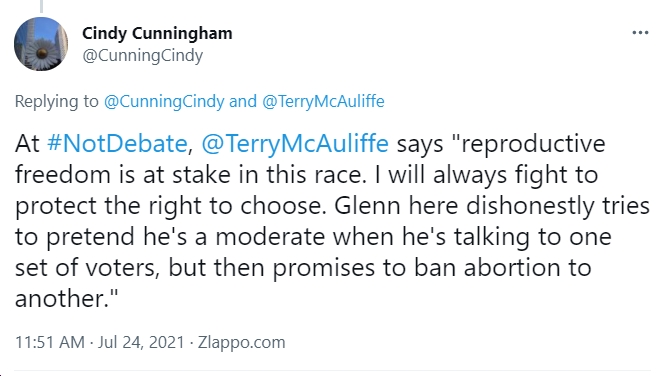Viewport: 666px width, 376px height.
Task: Click tweet text "Glenn here dishonestly tries"
Action: click(492, 206)
